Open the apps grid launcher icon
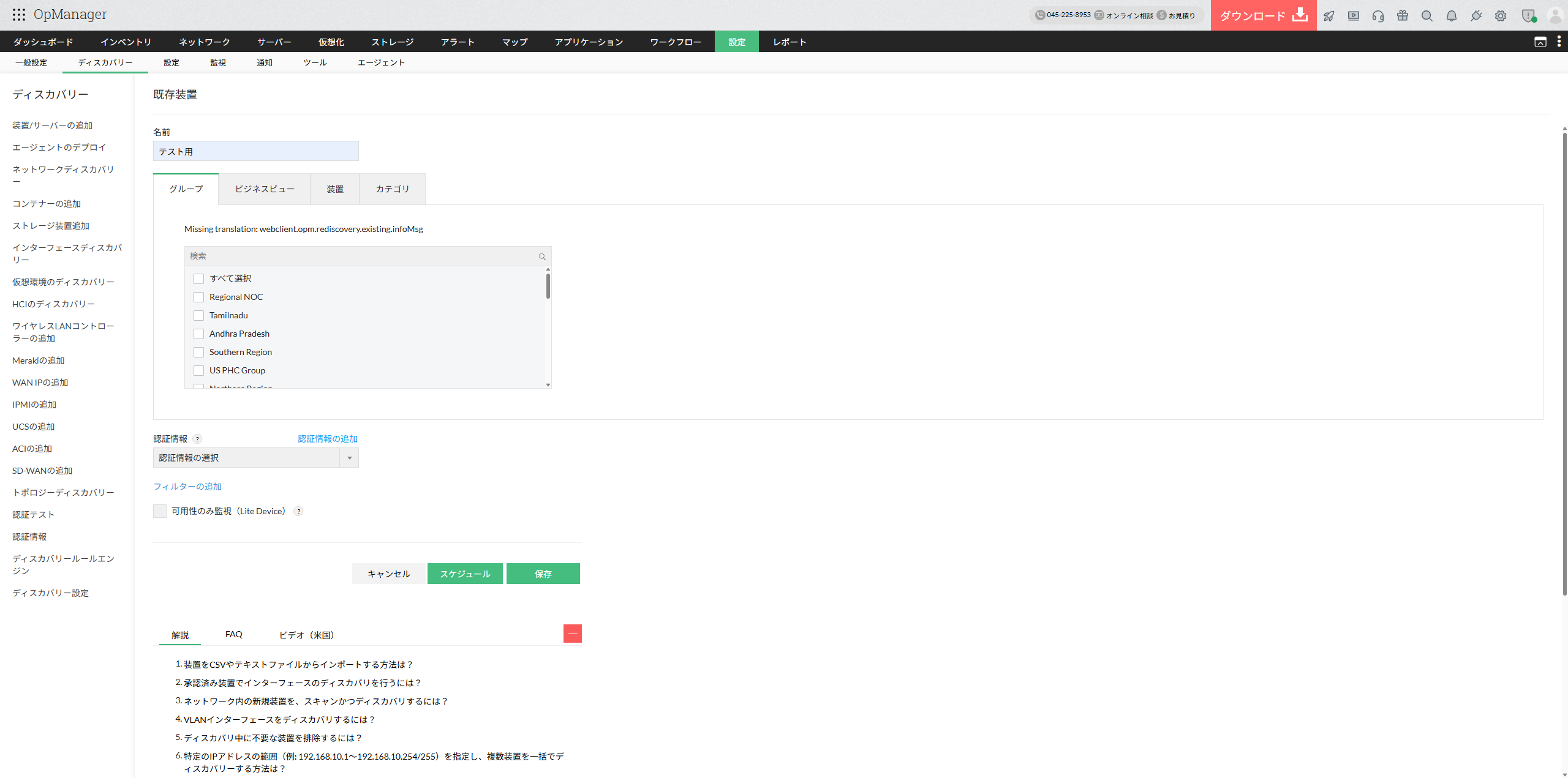1568x778 pixels. coord(19,15)
